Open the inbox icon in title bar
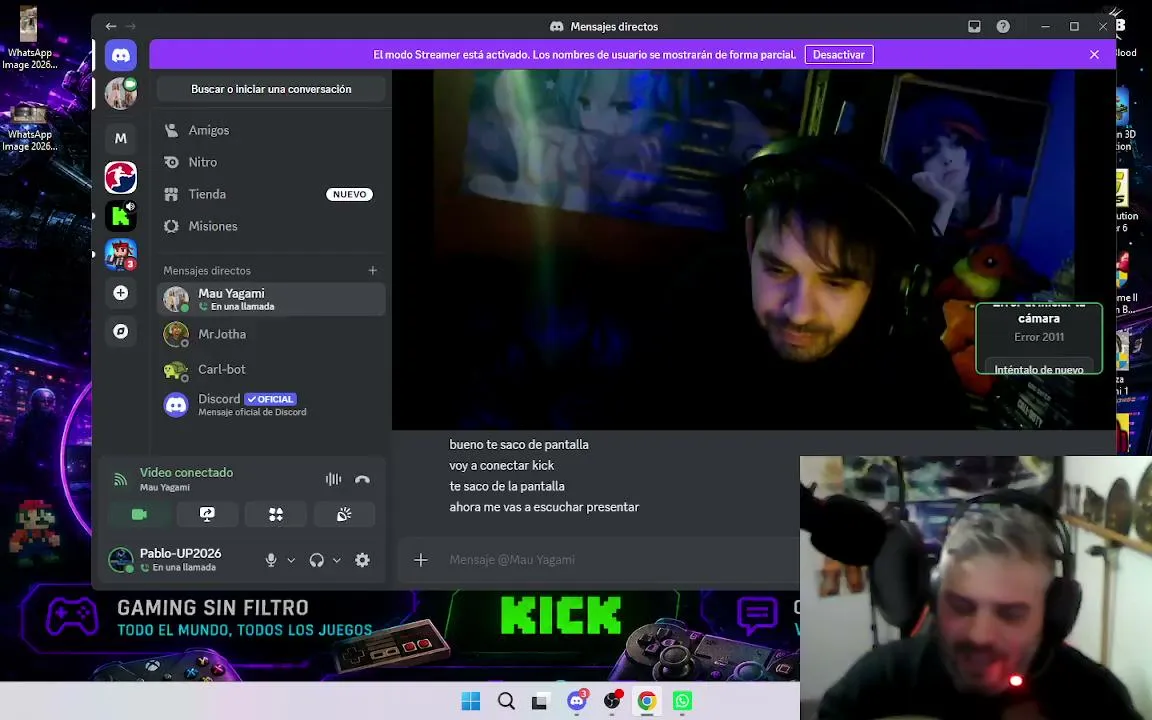 974,26
